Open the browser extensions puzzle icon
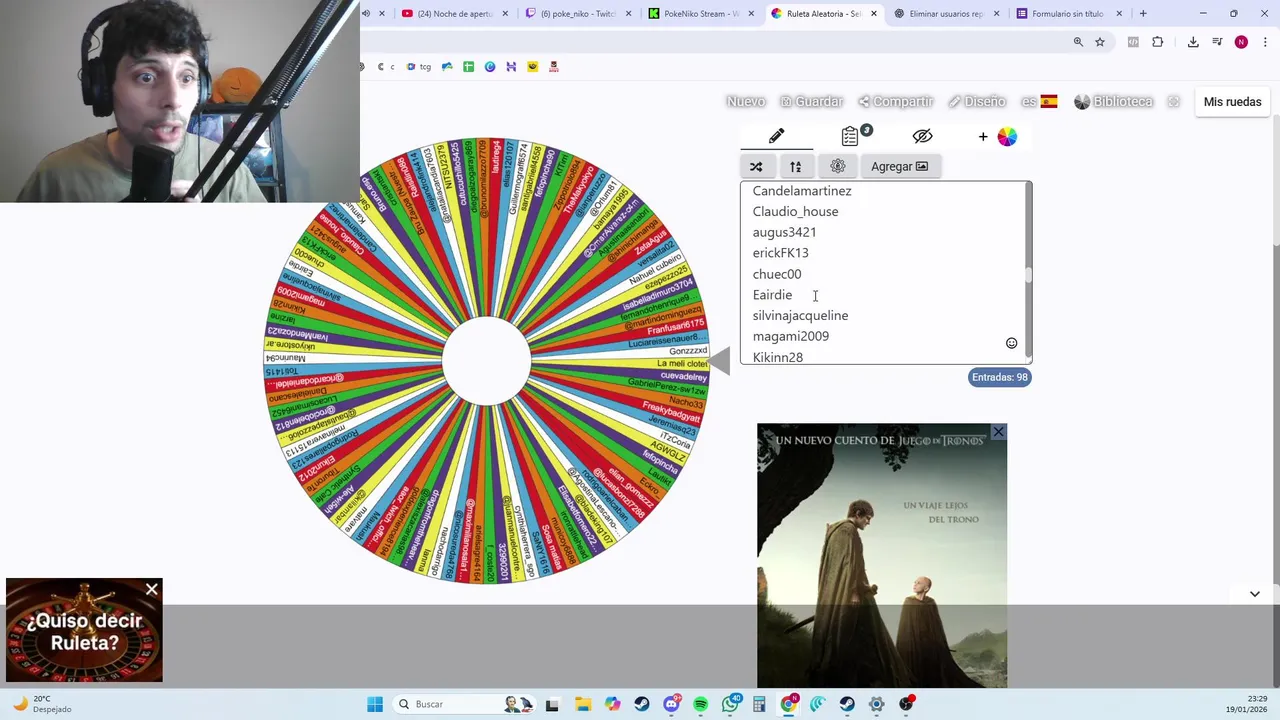The width and height of the screenshot is (1280, 720). [x=1158, y=42]
